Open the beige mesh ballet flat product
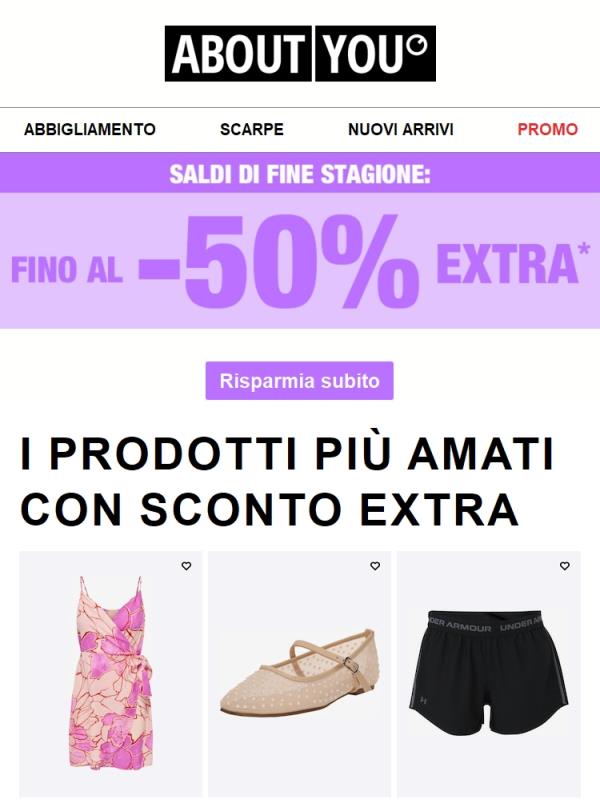The width and height of the screenshot is (600, 800). (x=299, y=673)
